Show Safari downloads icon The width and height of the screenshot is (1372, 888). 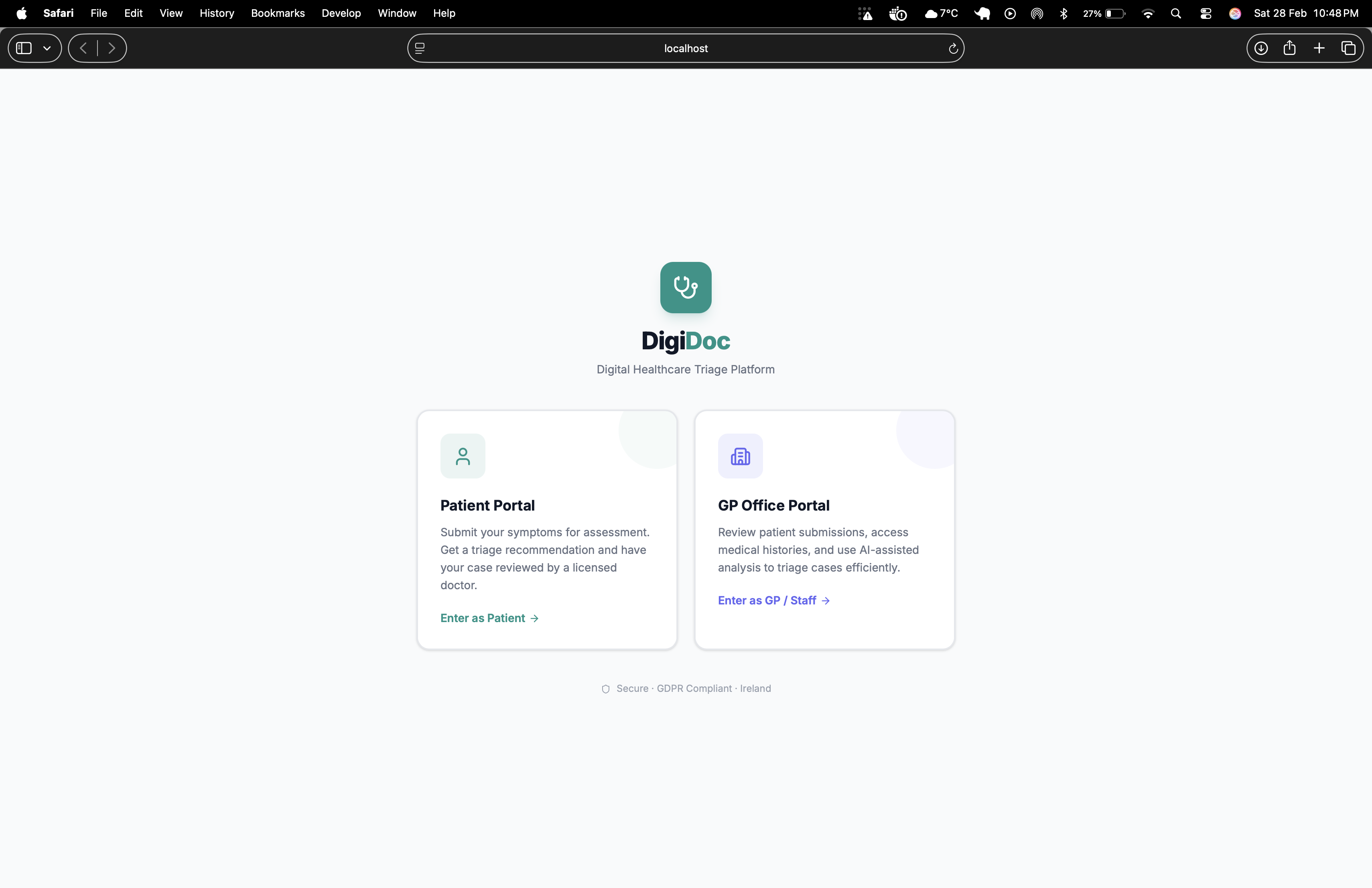coord(1261,49)
